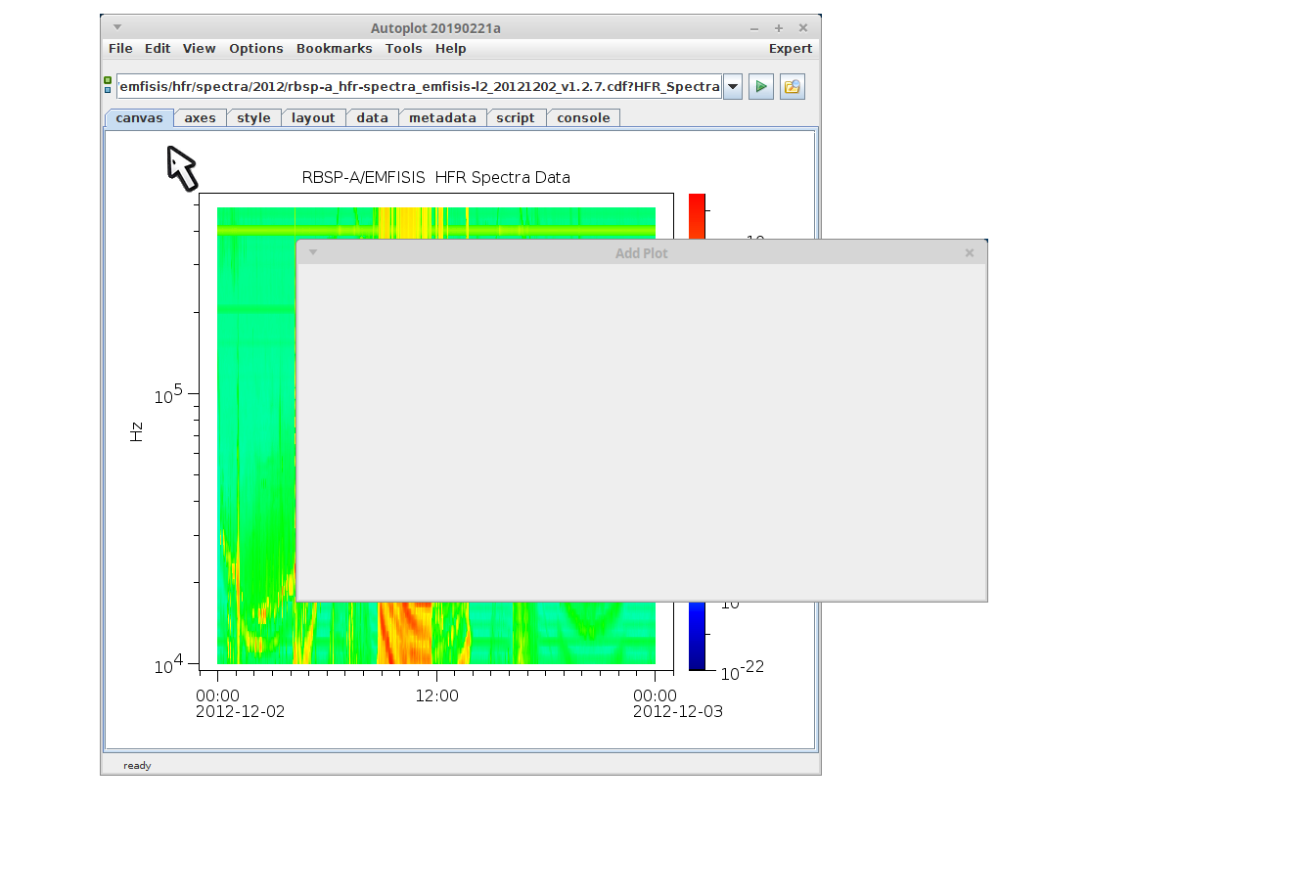
Task: Open the Tools menu
Action: 403,49
